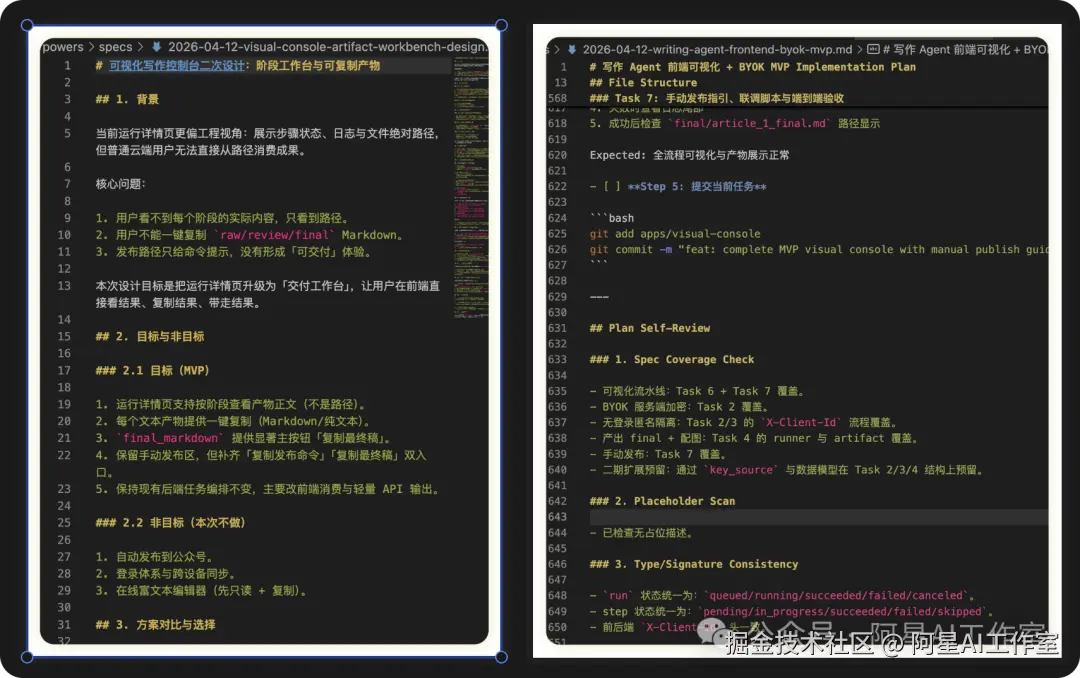Image resolution: width=1080 pixels, height=678 pixels.
Task: Click the line '3. 在线富文本编辑器'
Action: (202, 590)
